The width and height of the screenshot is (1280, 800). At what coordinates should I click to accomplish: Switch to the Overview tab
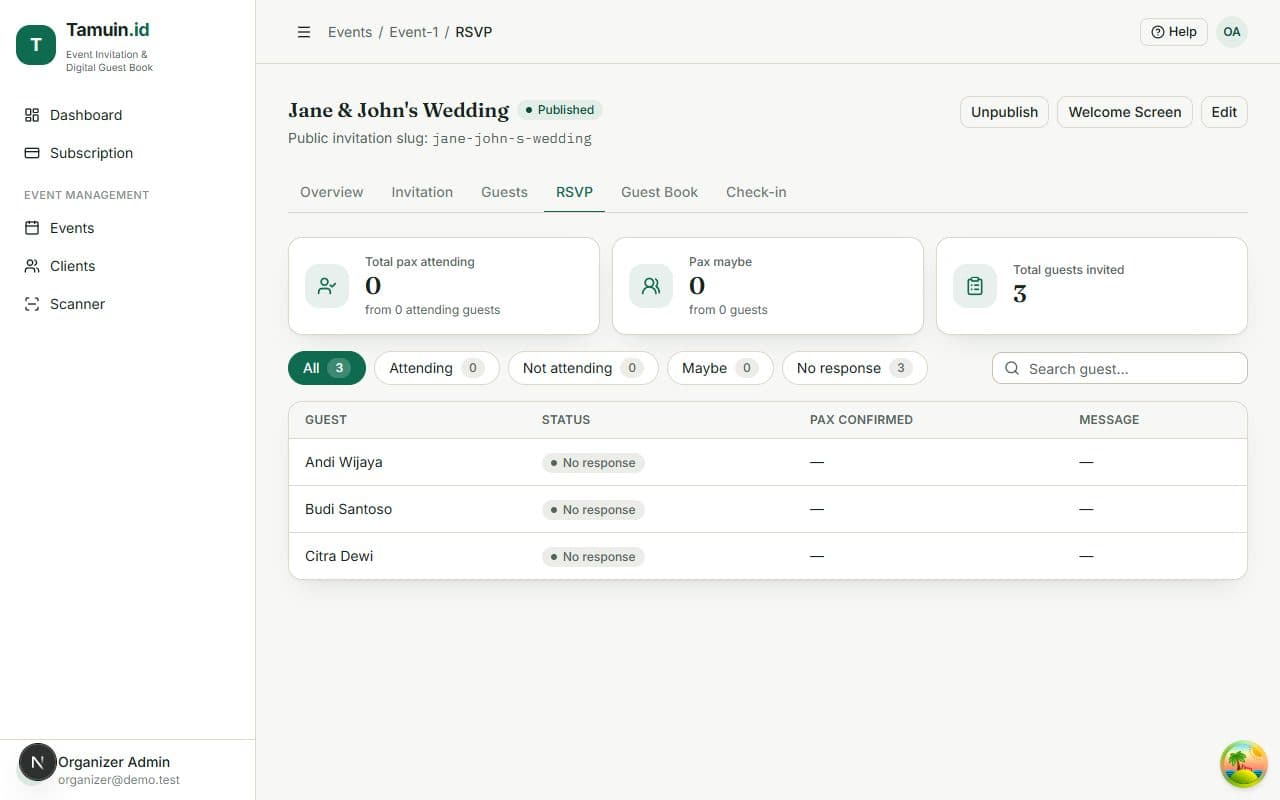tap(332, 192)
